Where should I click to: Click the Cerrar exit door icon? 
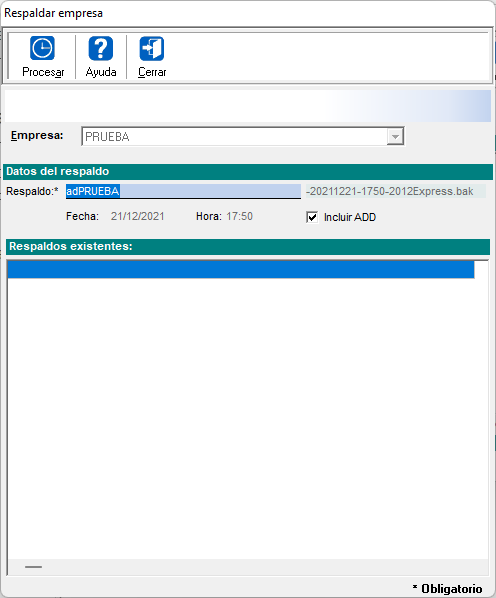pyautogui.click(x=152, y=48)
